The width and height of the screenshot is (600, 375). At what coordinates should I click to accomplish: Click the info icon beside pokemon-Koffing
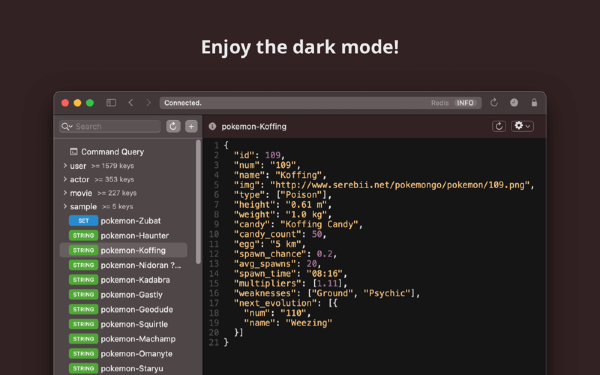point(212,126)
